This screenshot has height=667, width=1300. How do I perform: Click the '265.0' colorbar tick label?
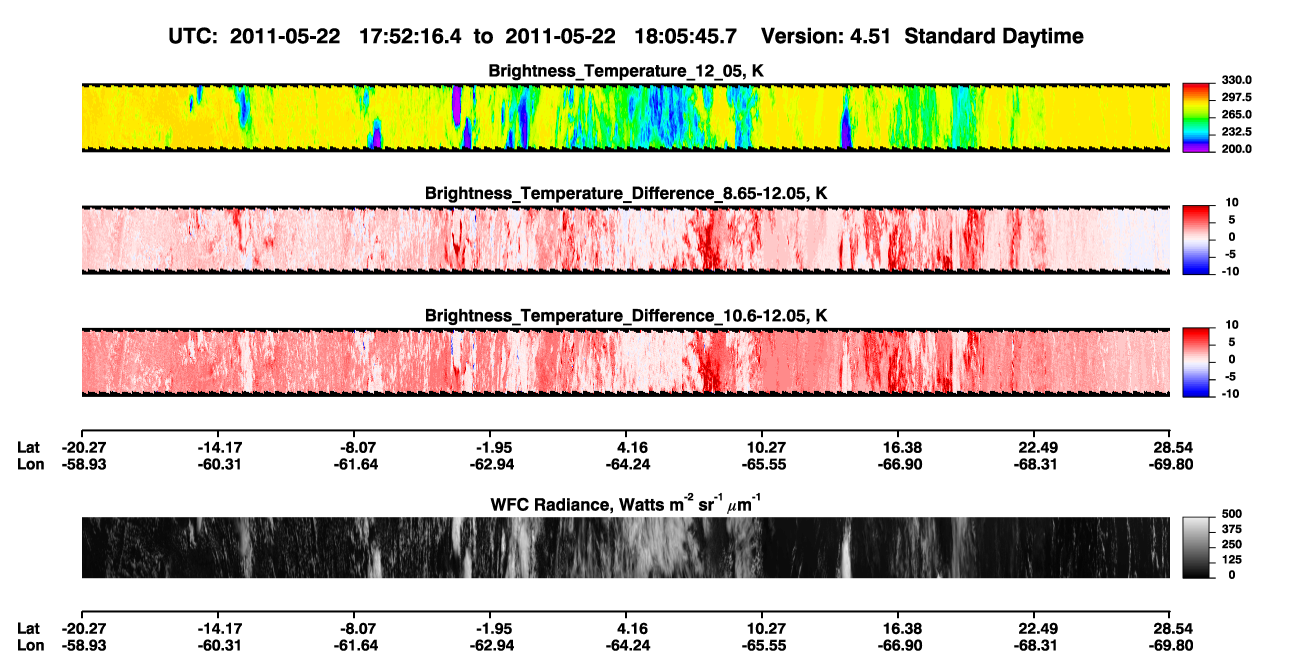1237,114
